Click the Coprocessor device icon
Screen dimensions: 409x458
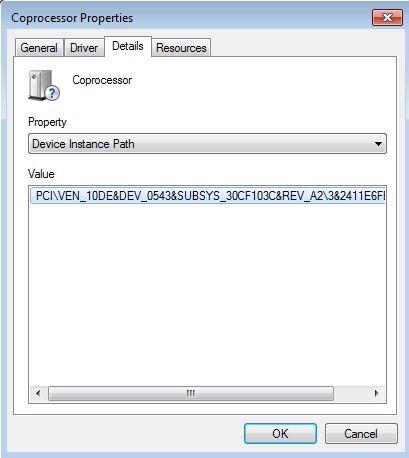[44, 86]
